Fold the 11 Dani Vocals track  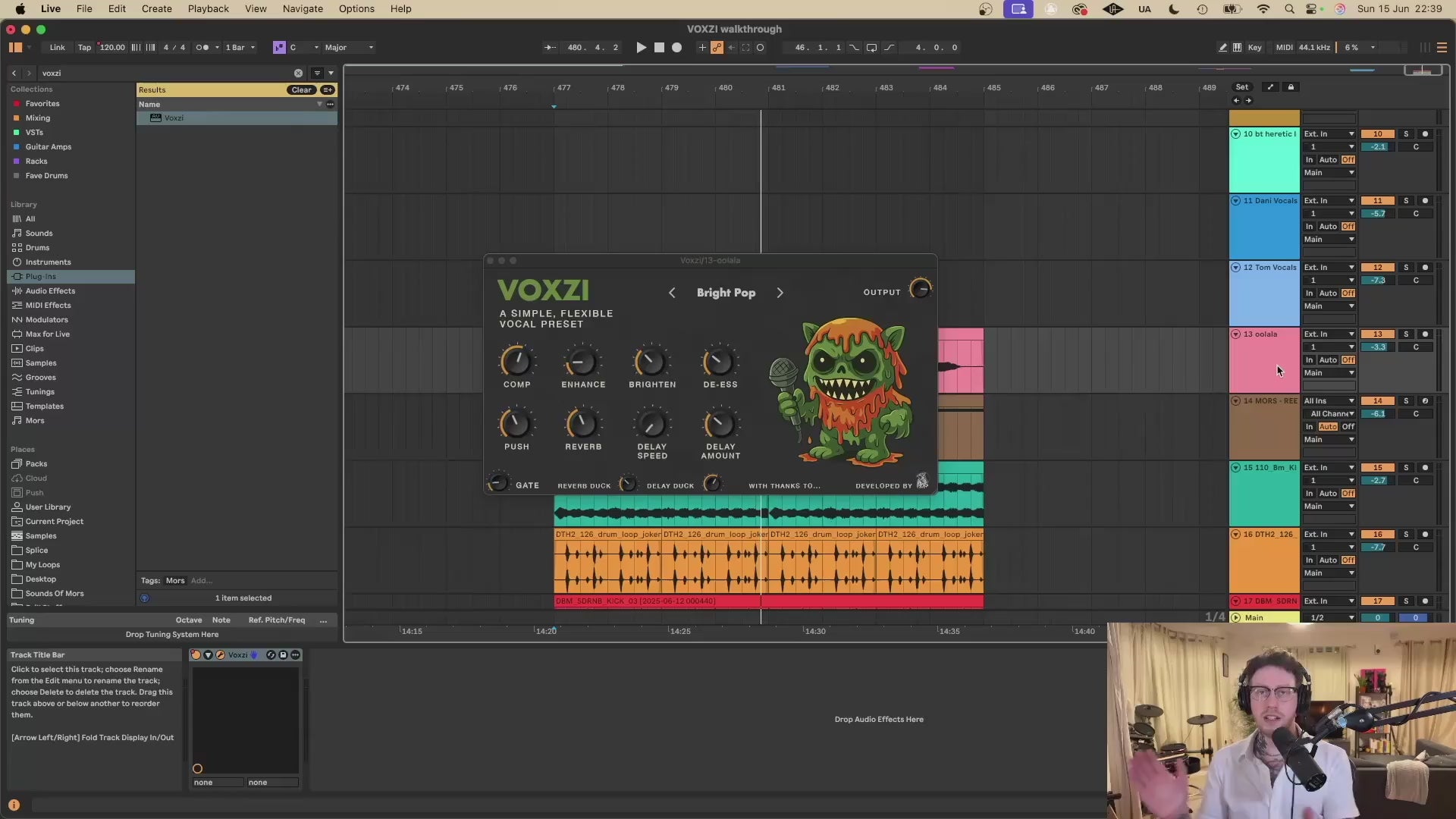tap(1236, 201)
